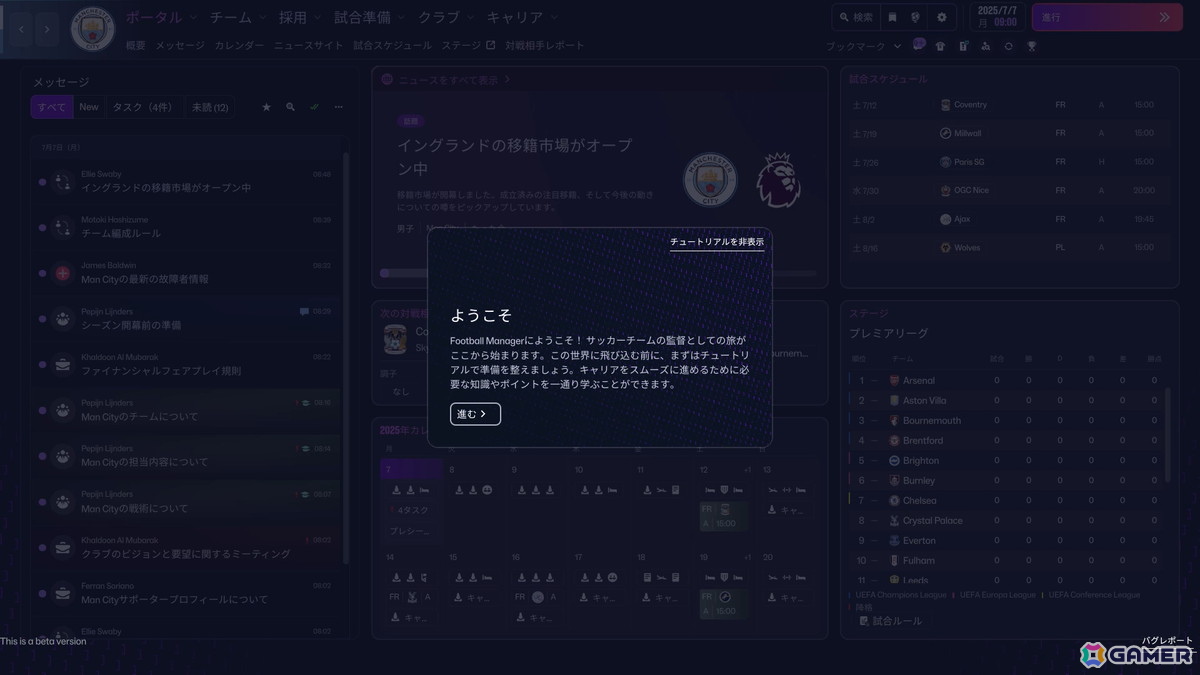Toggle the タスク (4件) message filter
This screenshot has height=675, width=1200.
(142, 107)
